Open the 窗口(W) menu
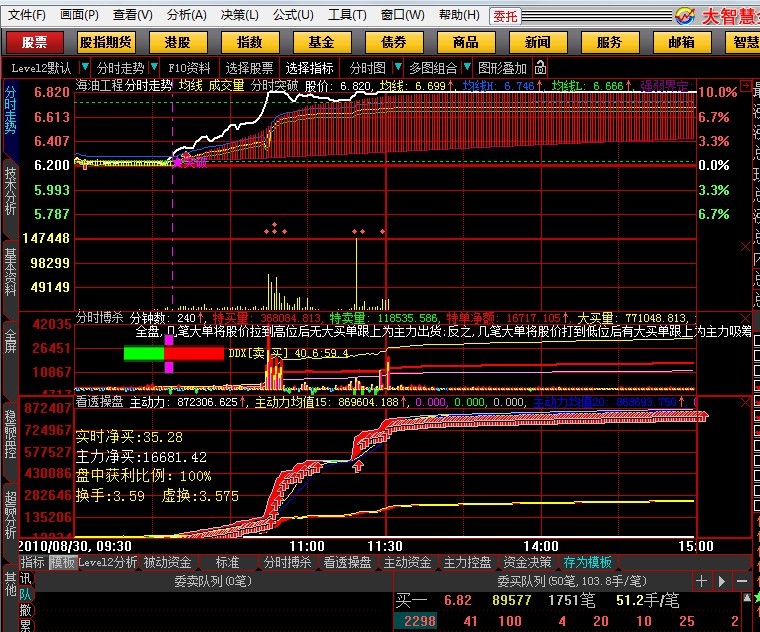The height and width of the screenshot is (632, 760). click(x=402, y=15)
